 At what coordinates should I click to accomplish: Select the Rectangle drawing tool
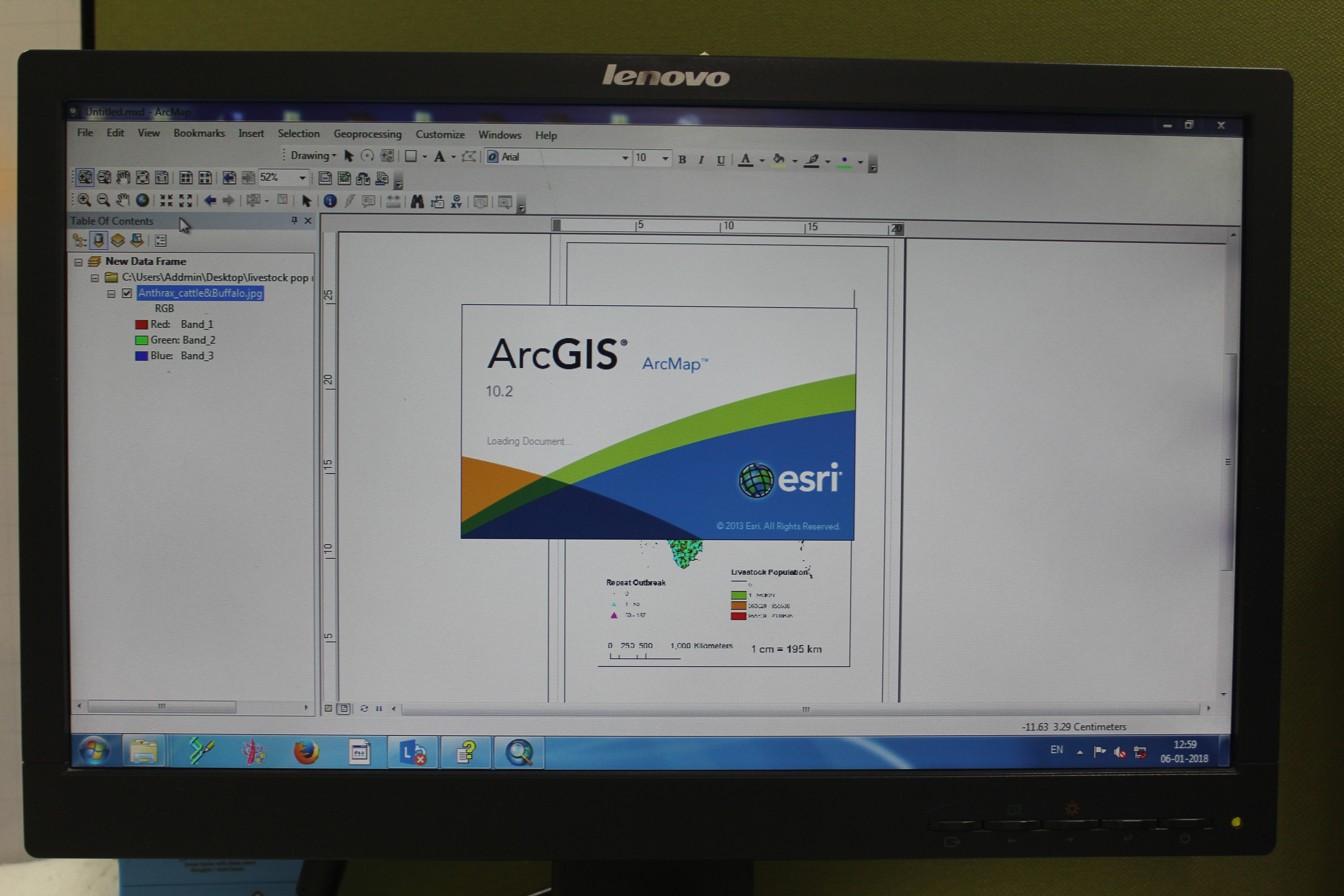click(x=410, y=156)
